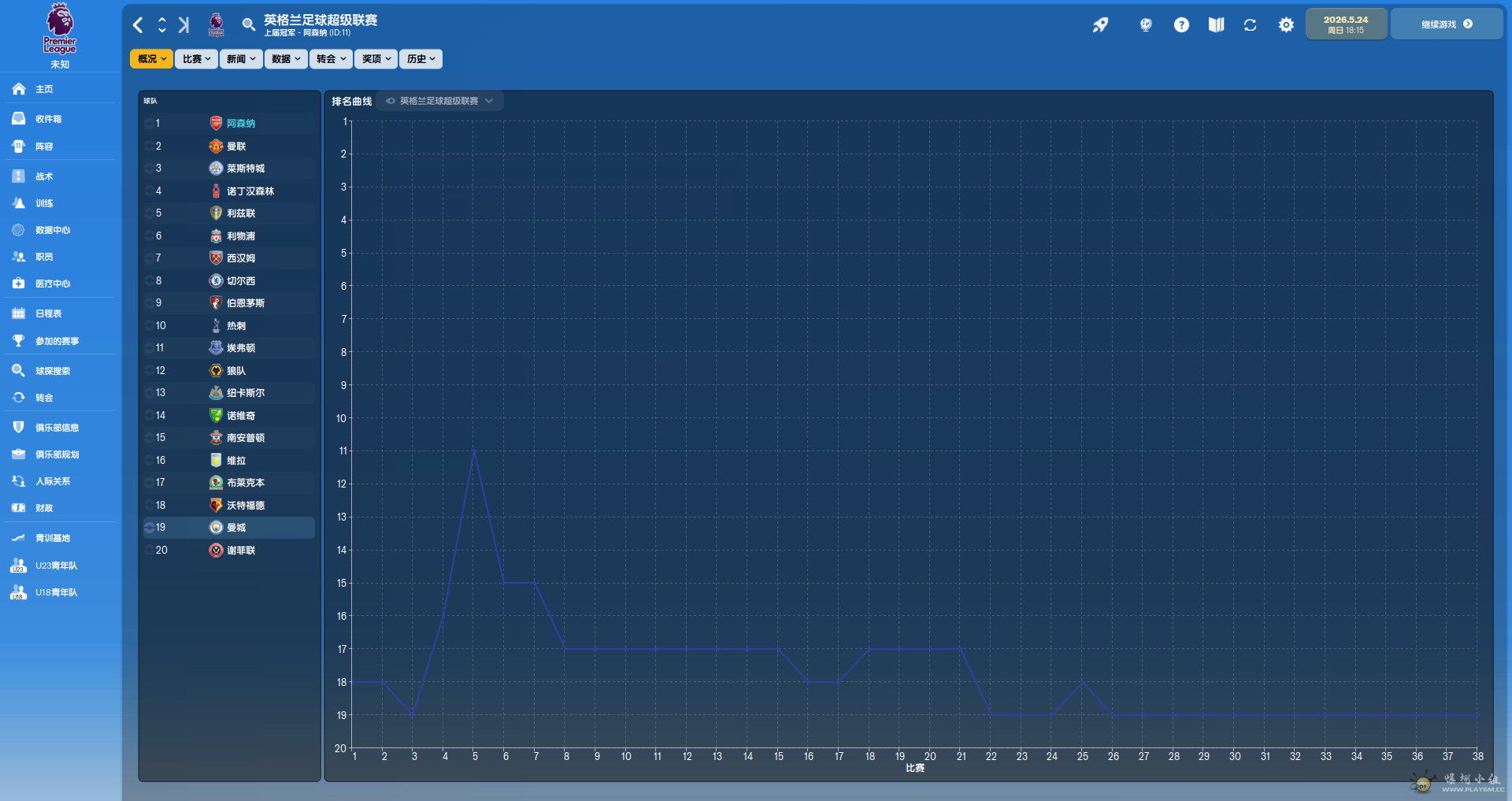The height and width of the screenshot is (801, 1512).
Task: Open the help question mark icon
Action: click(x=1181, y=25)
